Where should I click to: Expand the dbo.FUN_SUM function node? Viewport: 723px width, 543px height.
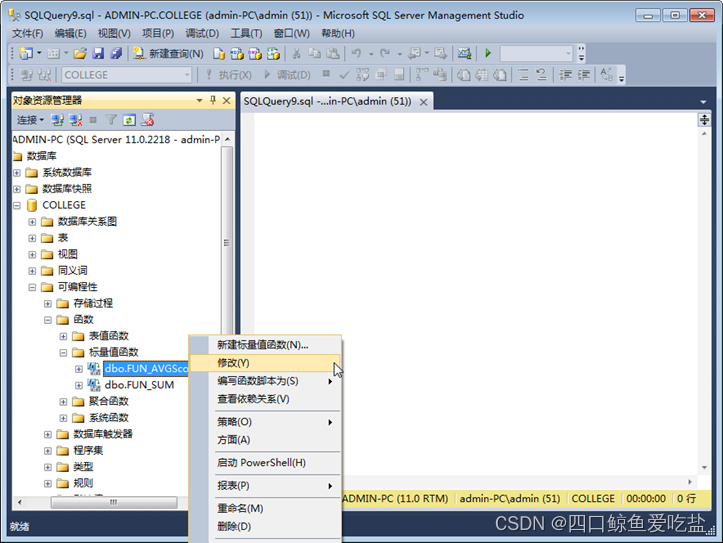click(x=79, y=385)
